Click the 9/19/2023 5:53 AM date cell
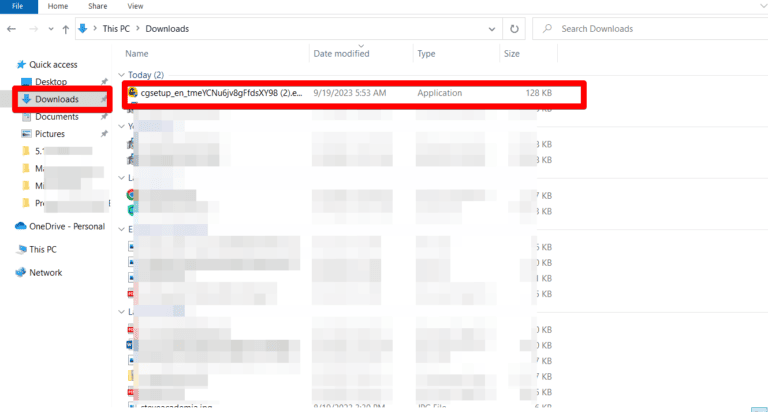The height and width of the screenshot is (412, 768). [350, 93]
